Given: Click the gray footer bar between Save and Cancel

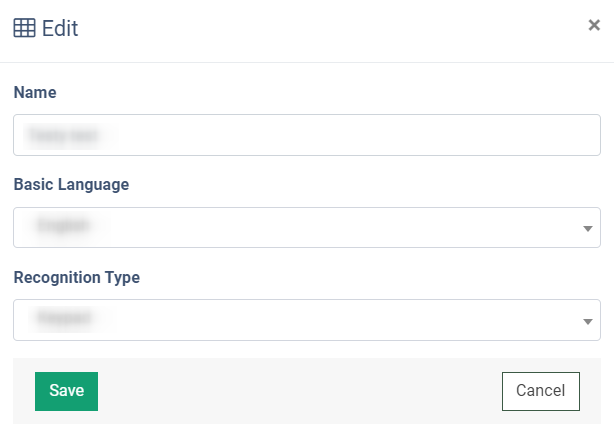Looking at the screenshot, I should click(300, 391).
